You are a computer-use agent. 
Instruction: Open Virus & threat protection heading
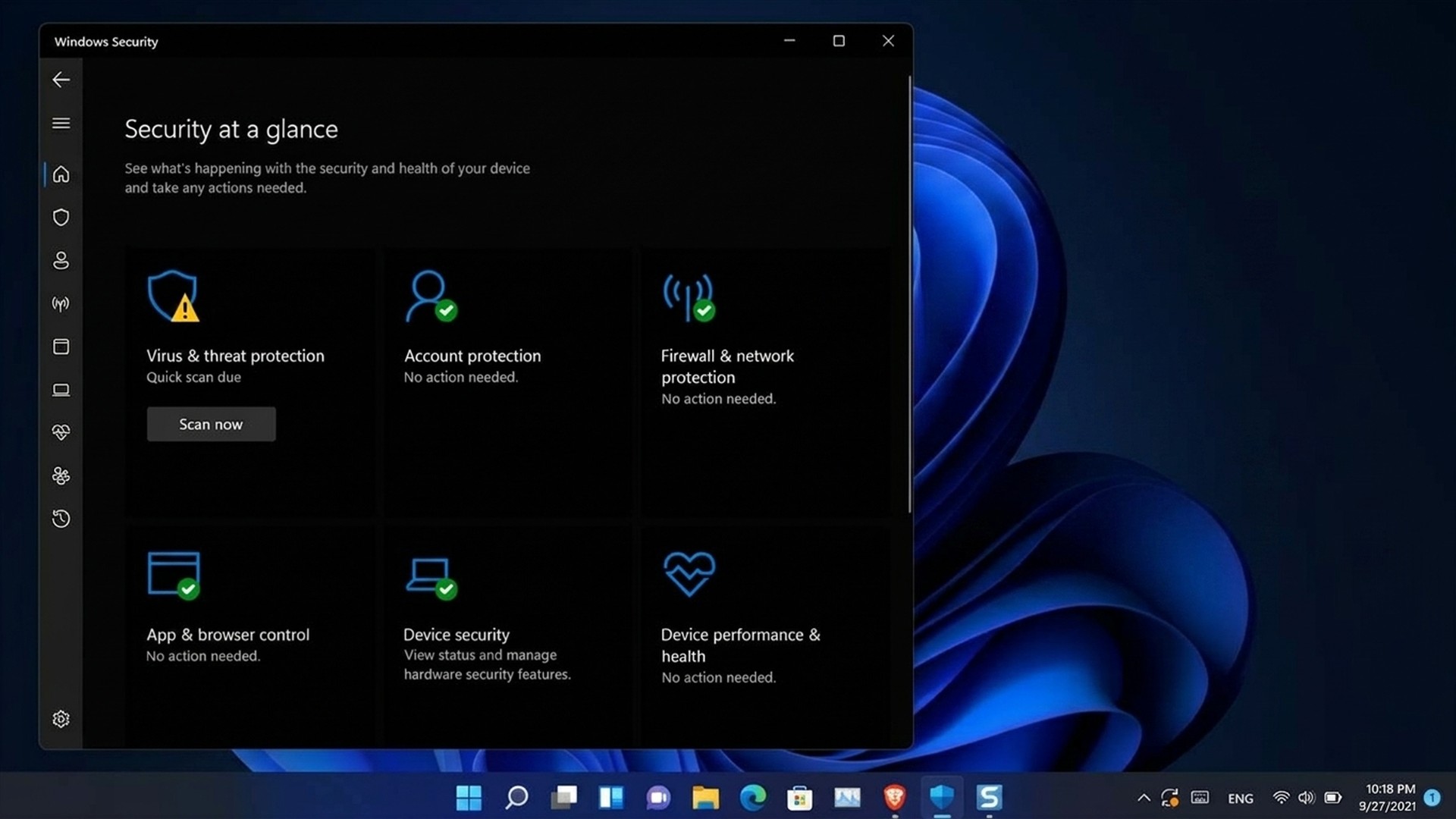[235, 356]
